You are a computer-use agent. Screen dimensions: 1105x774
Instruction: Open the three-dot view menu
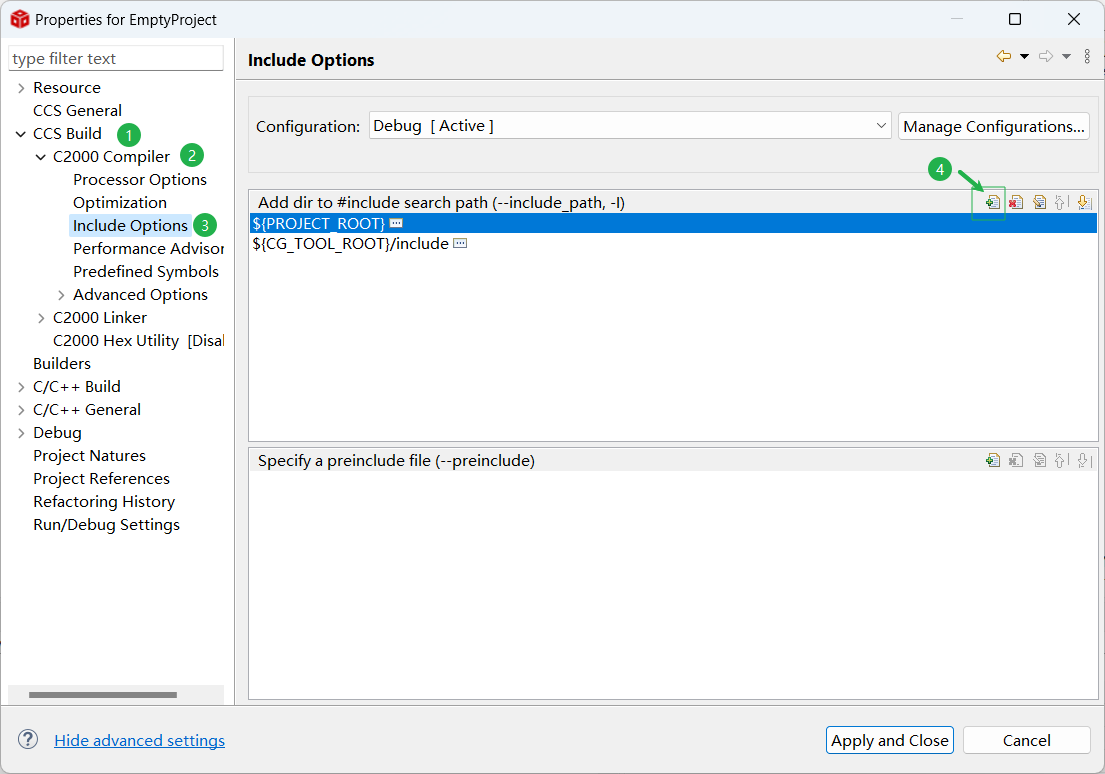pyautogui.click(x=1087, y=57)
